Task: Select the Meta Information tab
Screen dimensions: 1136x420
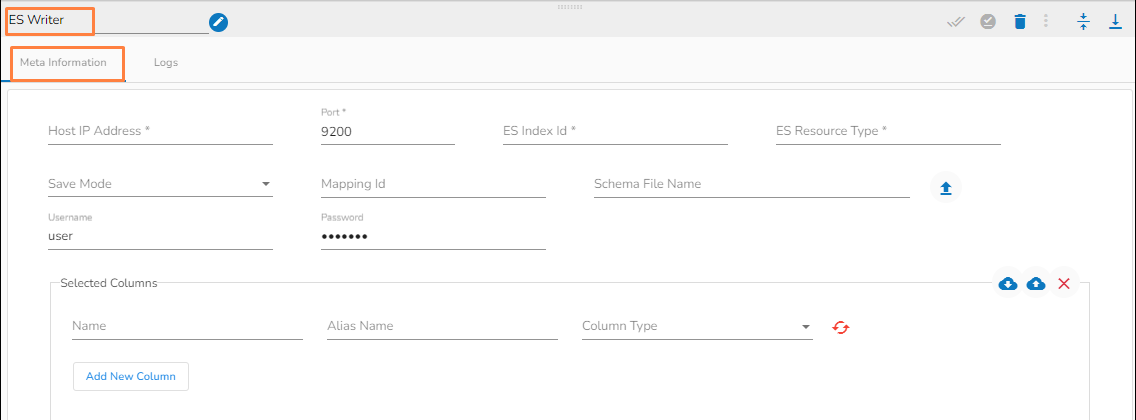Action: (x=64, y=63)
